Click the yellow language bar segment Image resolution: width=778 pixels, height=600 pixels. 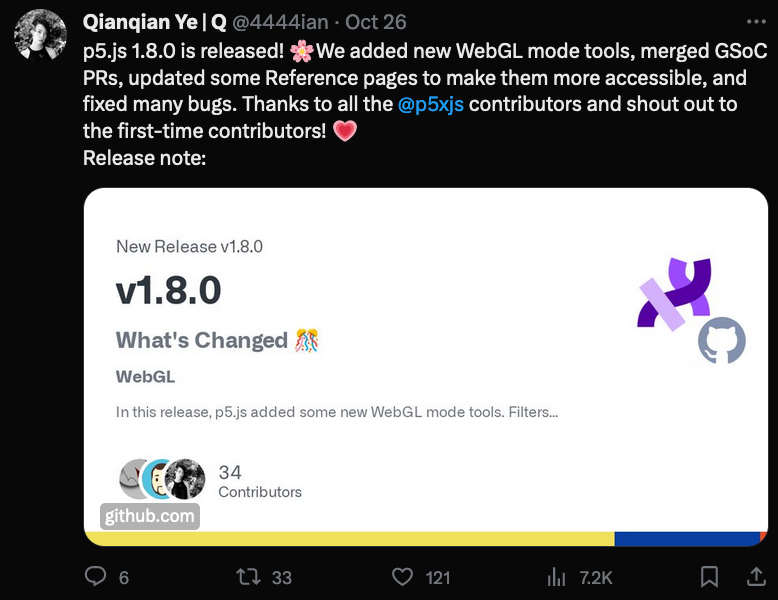[x=349, y=539]
